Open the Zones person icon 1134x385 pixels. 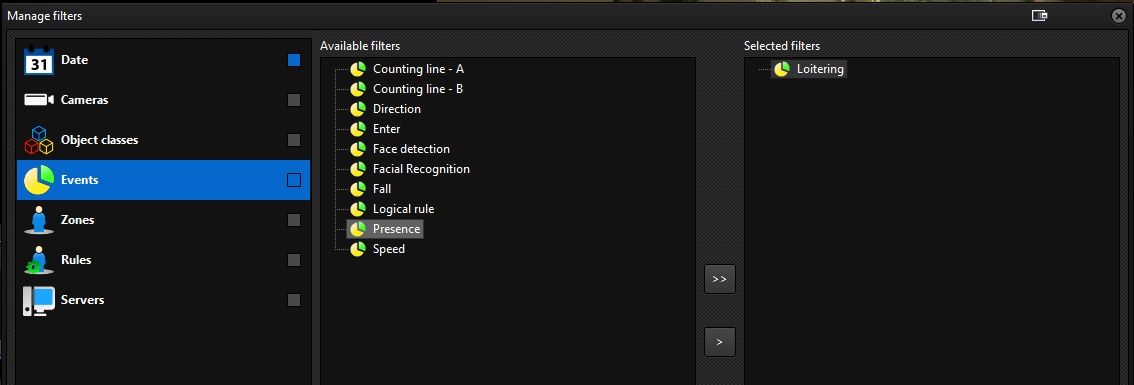[39, 220]
